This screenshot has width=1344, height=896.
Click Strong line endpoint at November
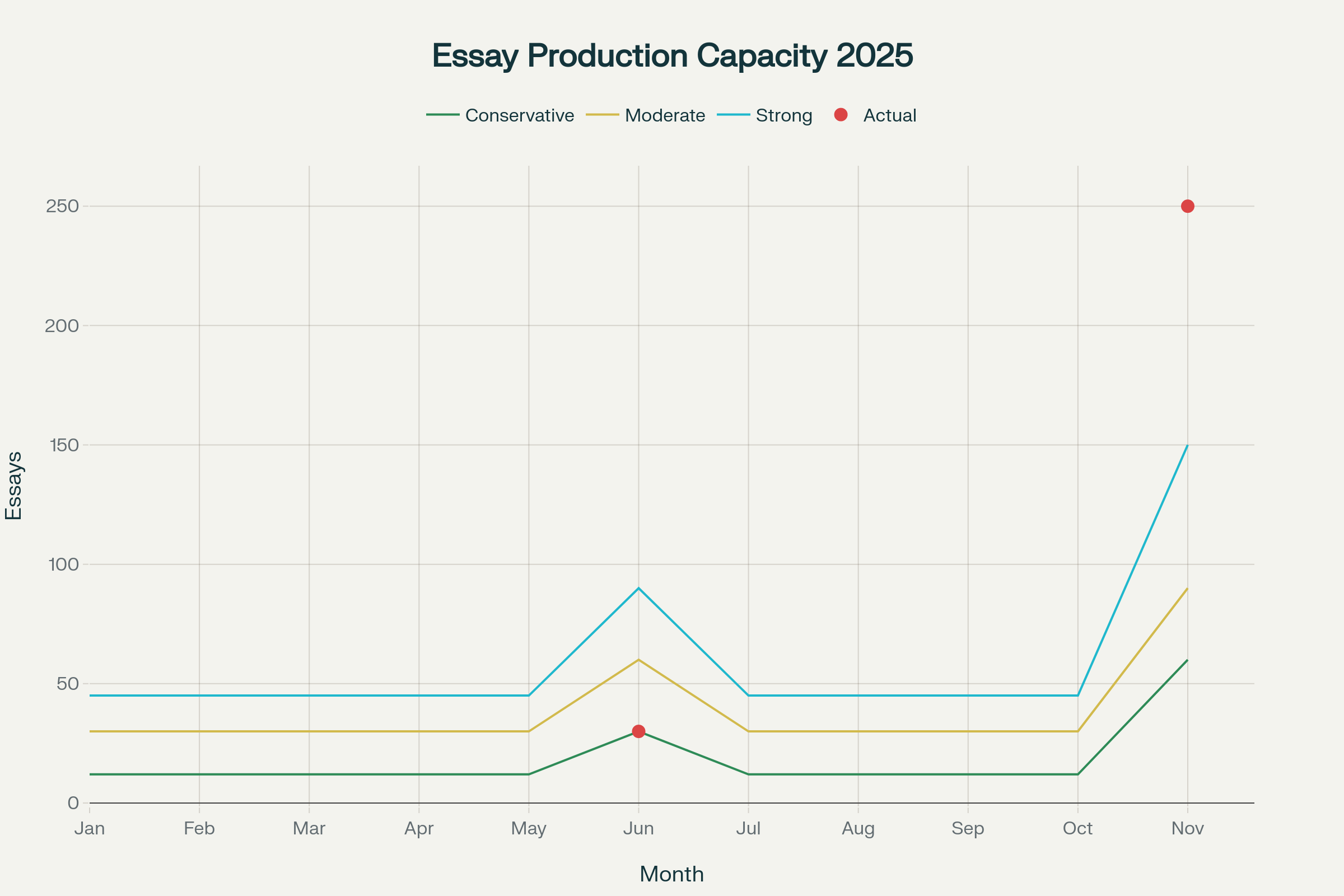[x=1187, y=445]
